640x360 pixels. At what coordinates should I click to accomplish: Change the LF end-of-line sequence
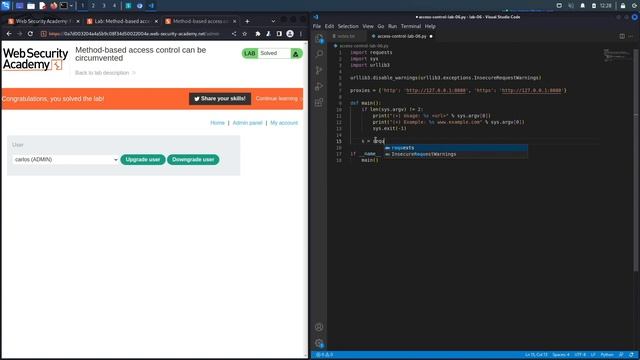[593, 355]
